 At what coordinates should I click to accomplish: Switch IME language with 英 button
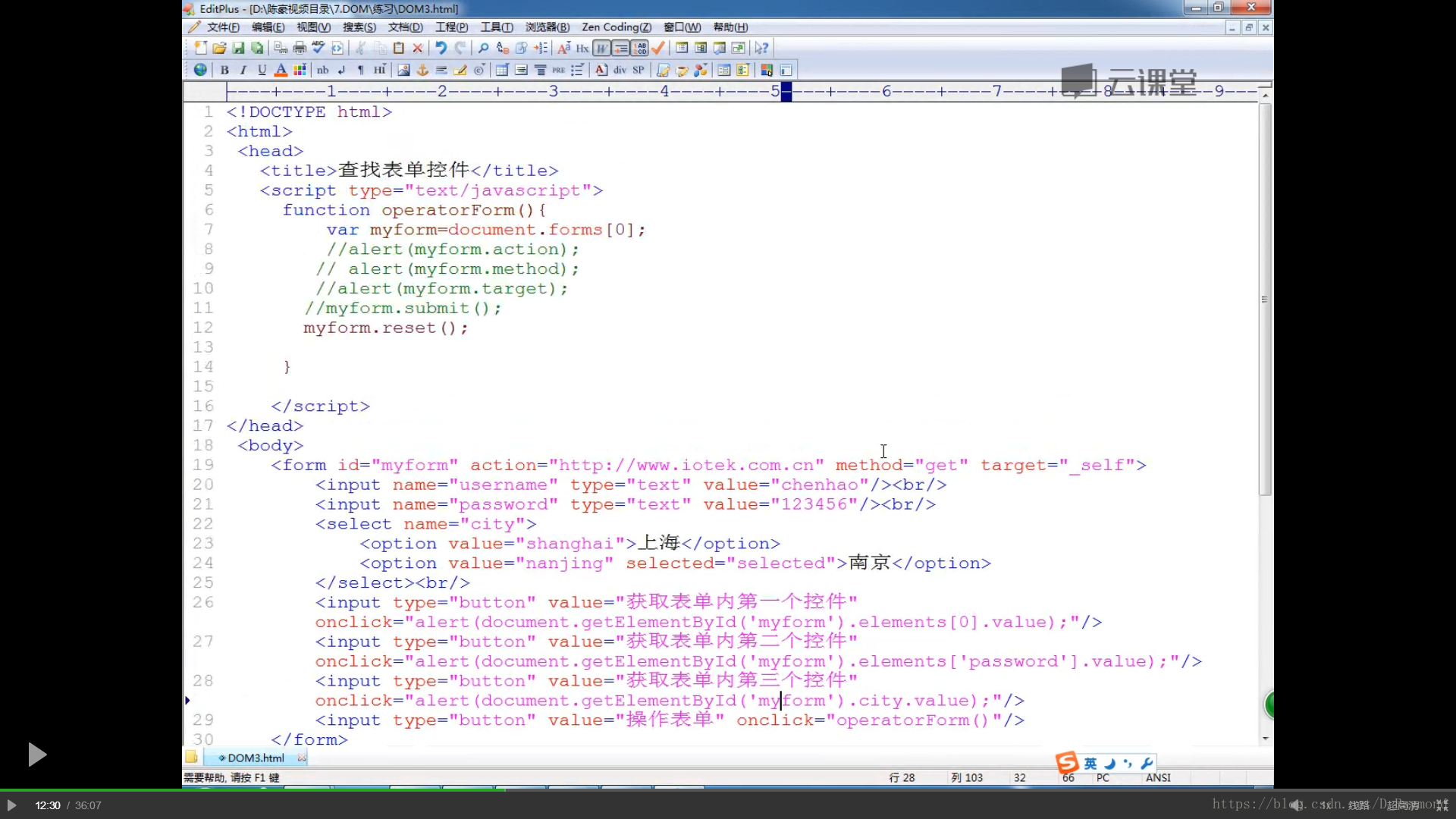(x=1090, y=764)
